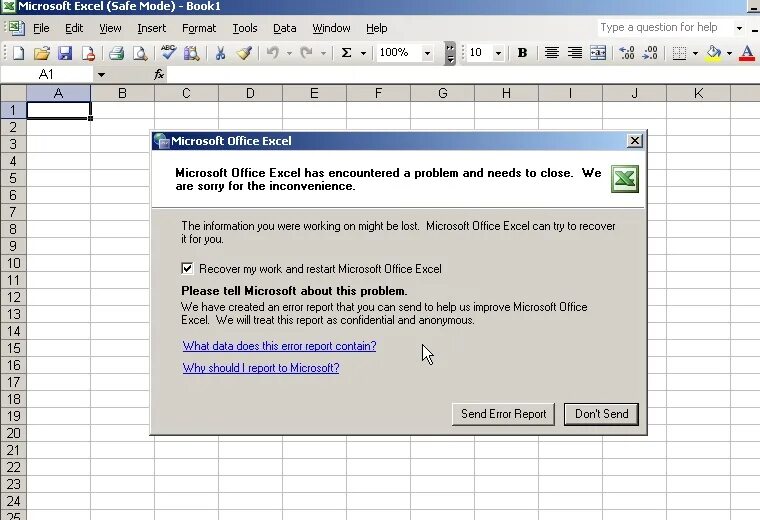Click the Insert Function fx icon

(158, 74)
